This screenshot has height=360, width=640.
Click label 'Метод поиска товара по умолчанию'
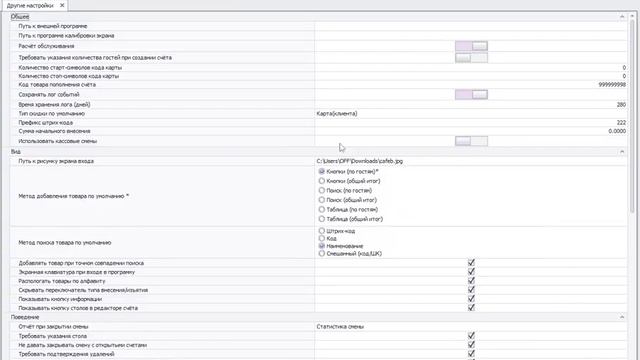click(x=64, y=243)
